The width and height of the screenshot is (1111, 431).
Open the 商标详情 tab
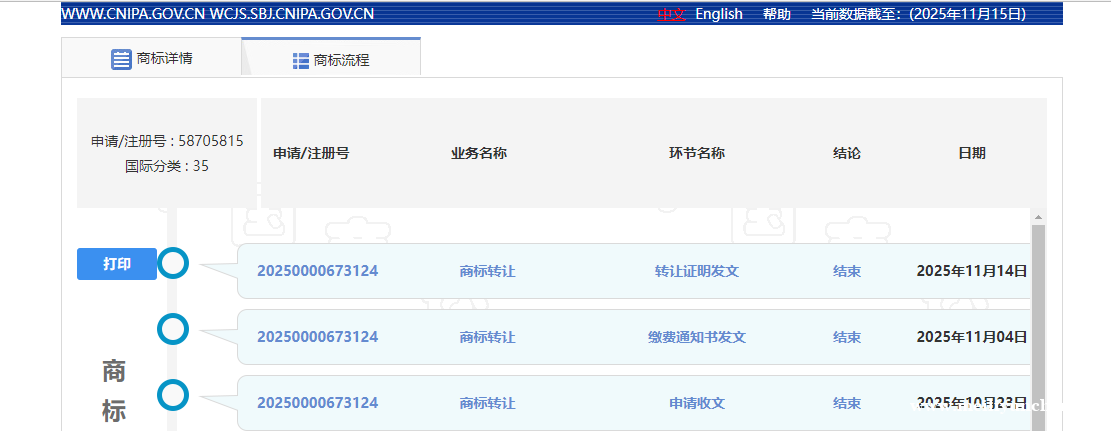[152, 58]
